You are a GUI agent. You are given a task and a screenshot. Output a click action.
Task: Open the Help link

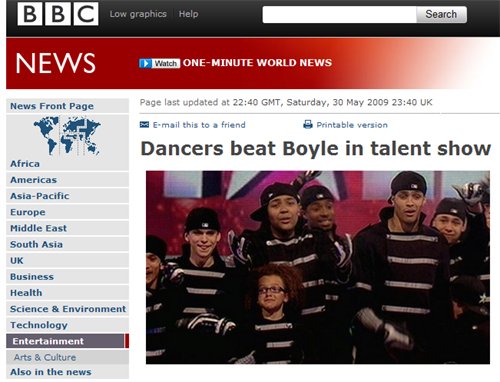pyautogui.click(x=188, y=14)
